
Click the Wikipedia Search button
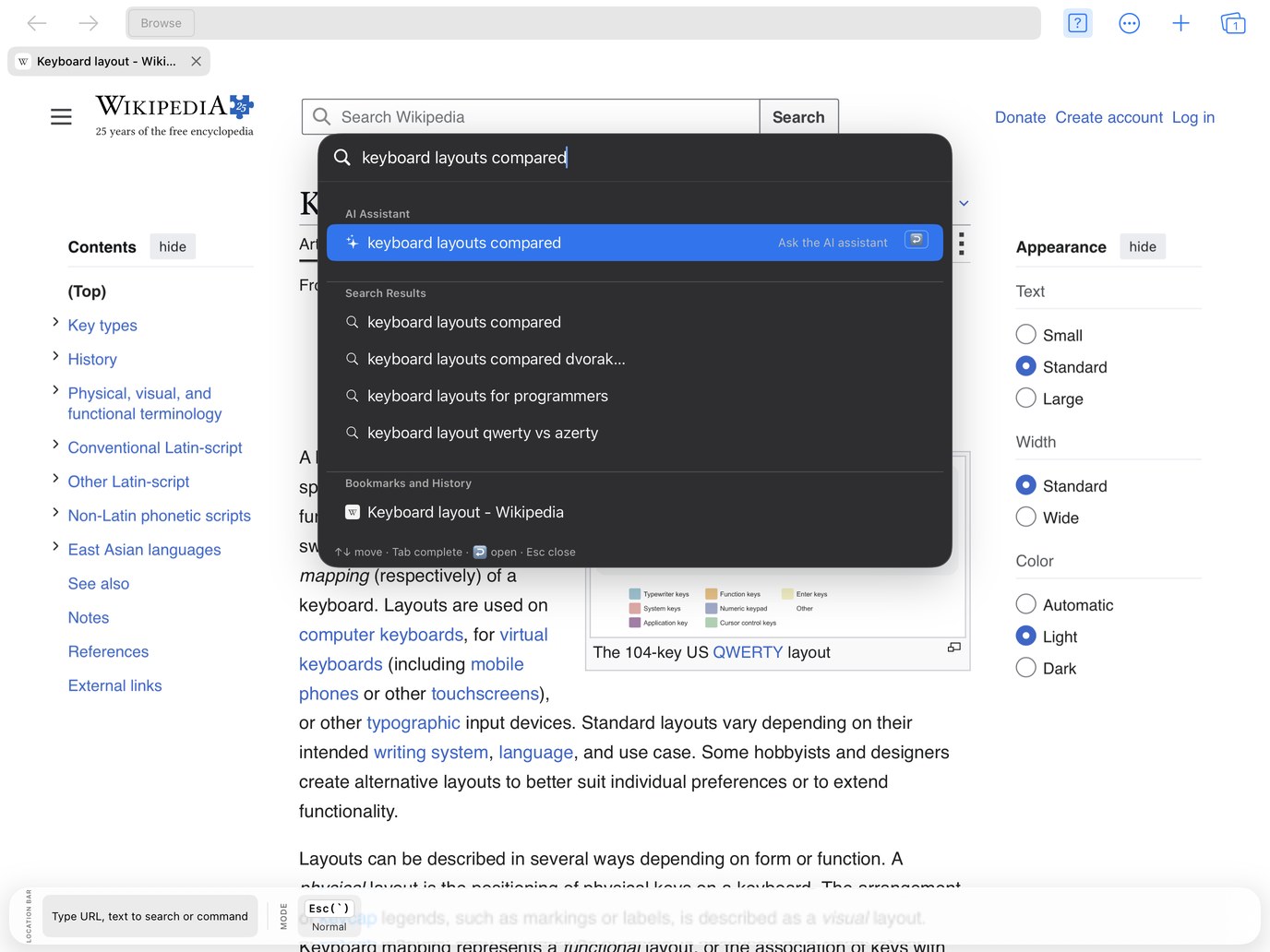[798, 117]
